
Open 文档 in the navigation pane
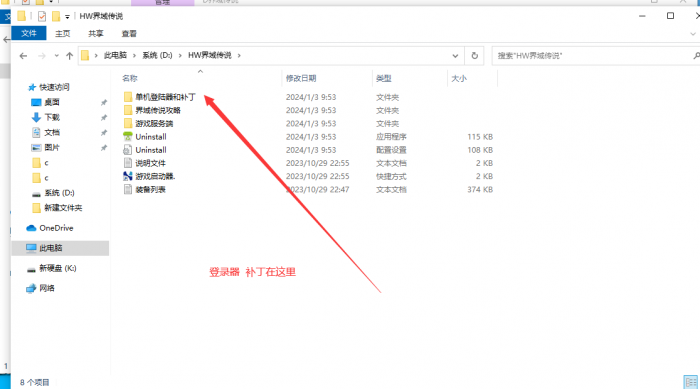coord(52,132)
